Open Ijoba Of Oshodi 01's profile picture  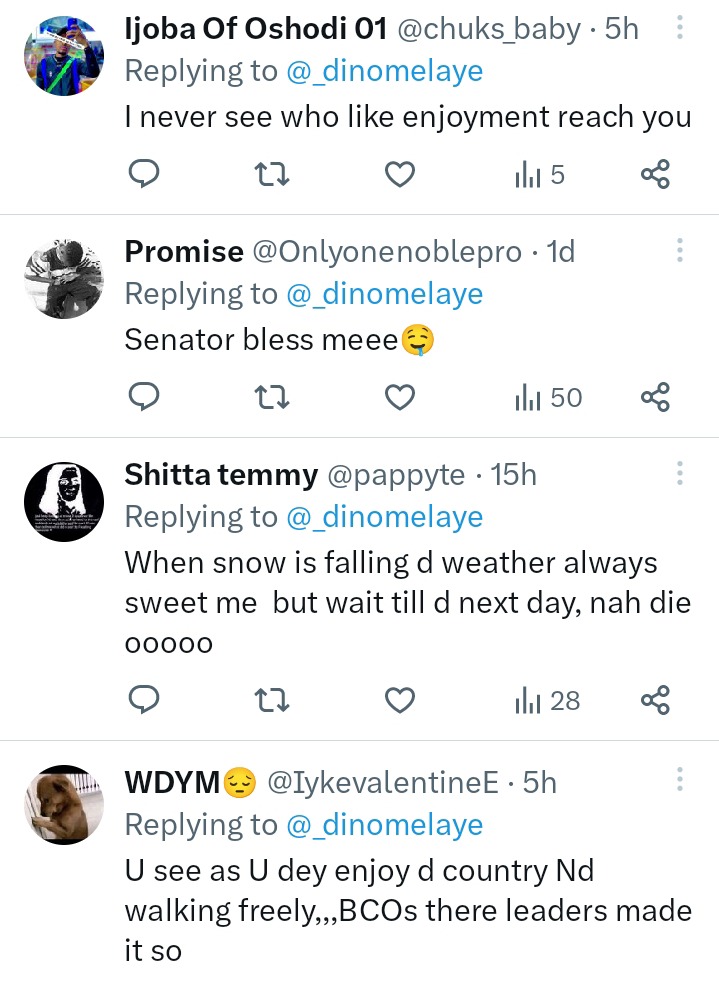point(62,56)
